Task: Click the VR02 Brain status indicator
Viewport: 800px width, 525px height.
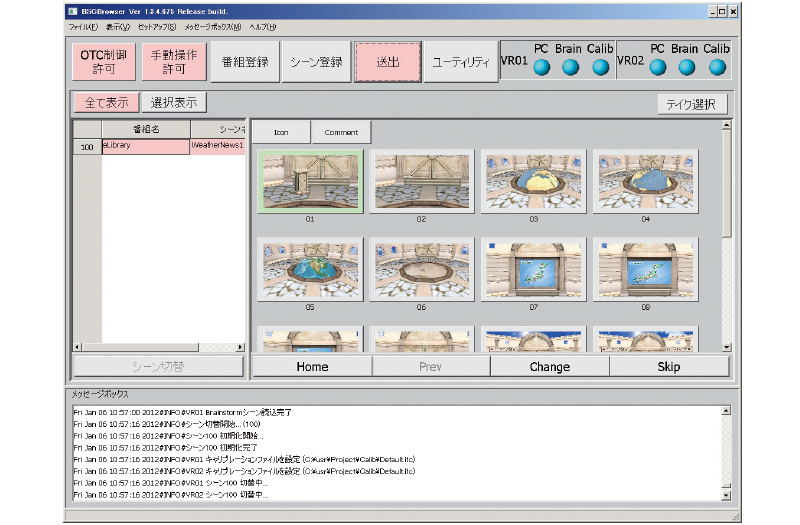Action: (x=687, y=68)
